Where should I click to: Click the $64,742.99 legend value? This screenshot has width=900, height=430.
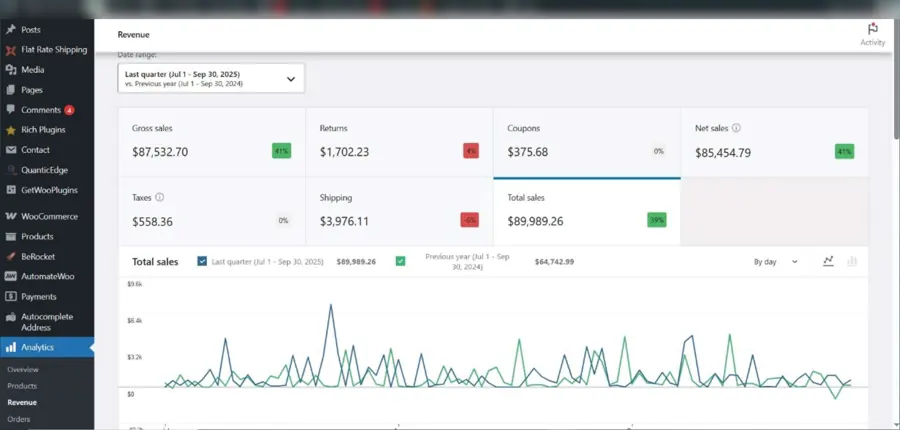pyautogui.click(x=554, y=262)
